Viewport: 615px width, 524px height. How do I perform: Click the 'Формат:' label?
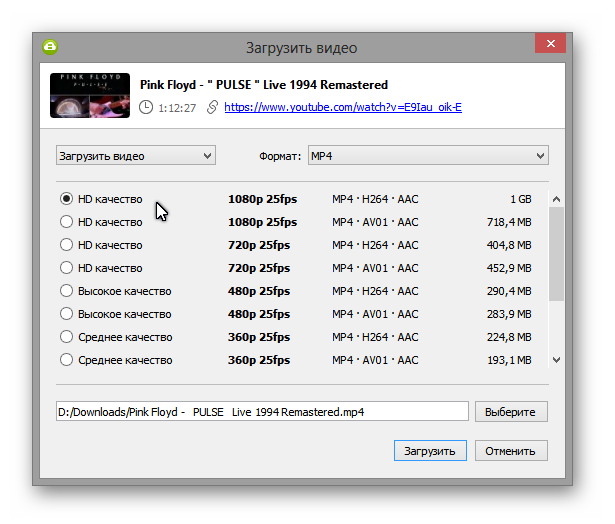coord(280,156)
